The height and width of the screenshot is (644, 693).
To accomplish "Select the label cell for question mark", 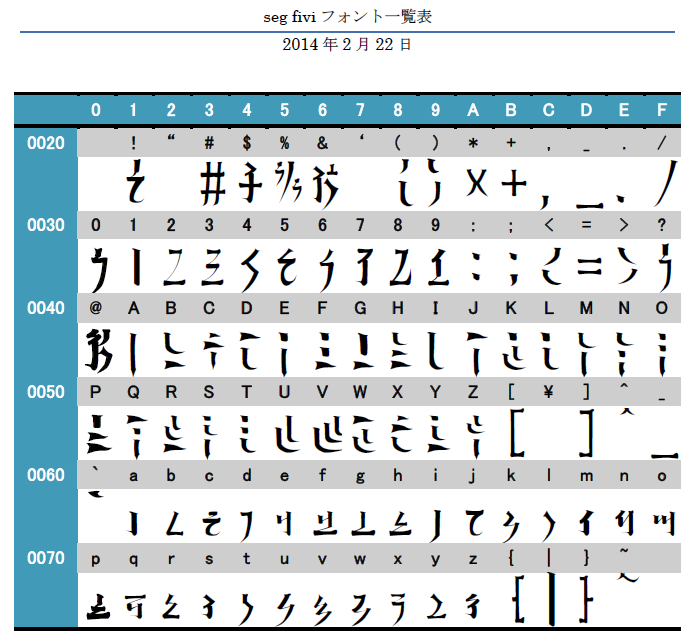I will (x=662, y=225).
